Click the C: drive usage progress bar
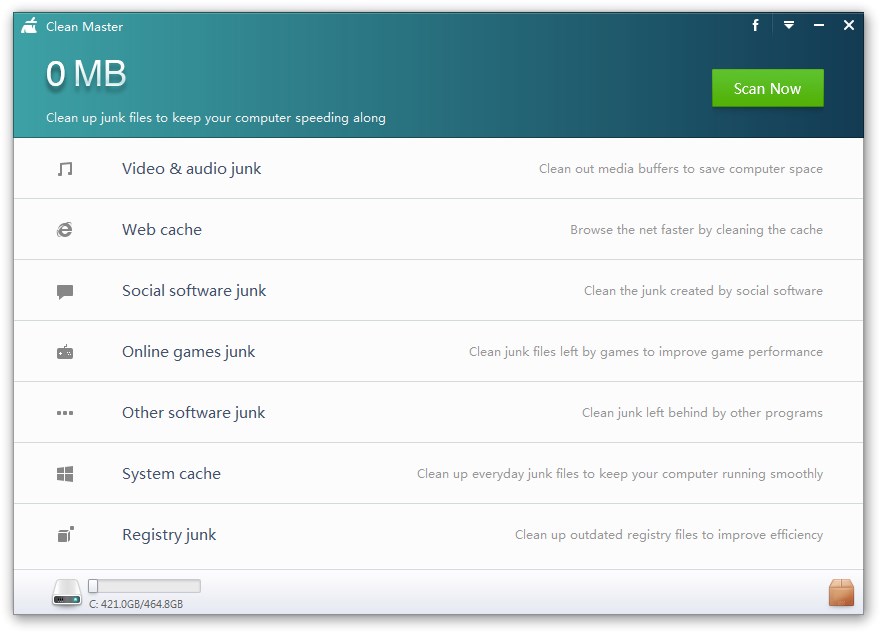881x634 pixels. coord(144,586)
